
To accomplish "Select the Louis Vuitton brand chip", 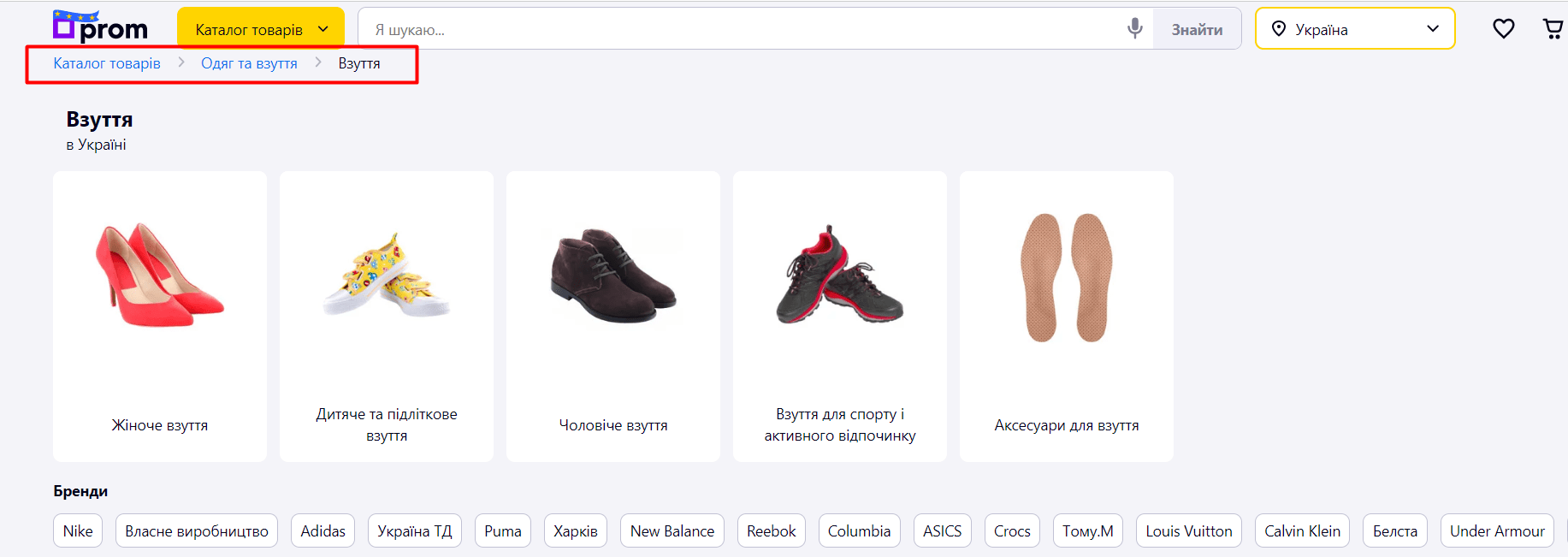I will (1188, 531).
